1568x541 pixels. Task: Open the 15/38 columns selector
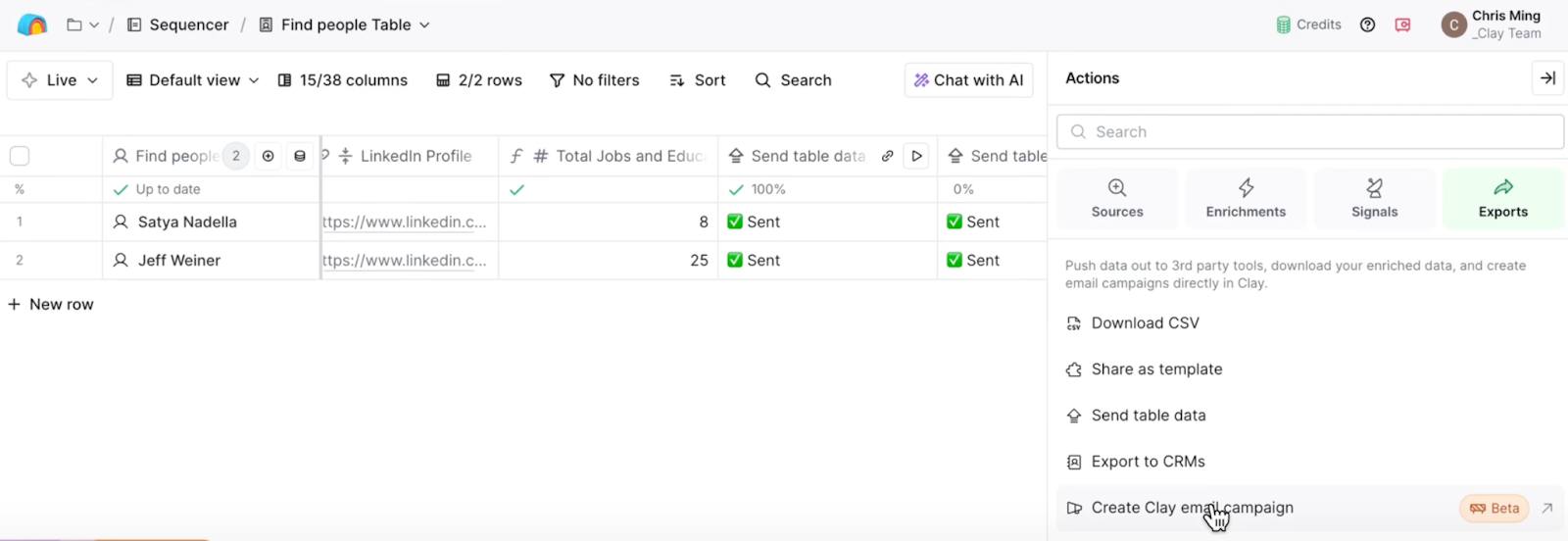[342, 80]
